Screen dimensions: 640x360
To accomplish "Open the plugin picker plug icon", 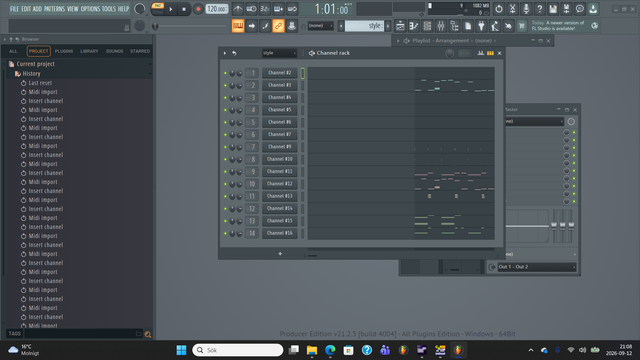I will click(x=481, y=26).
